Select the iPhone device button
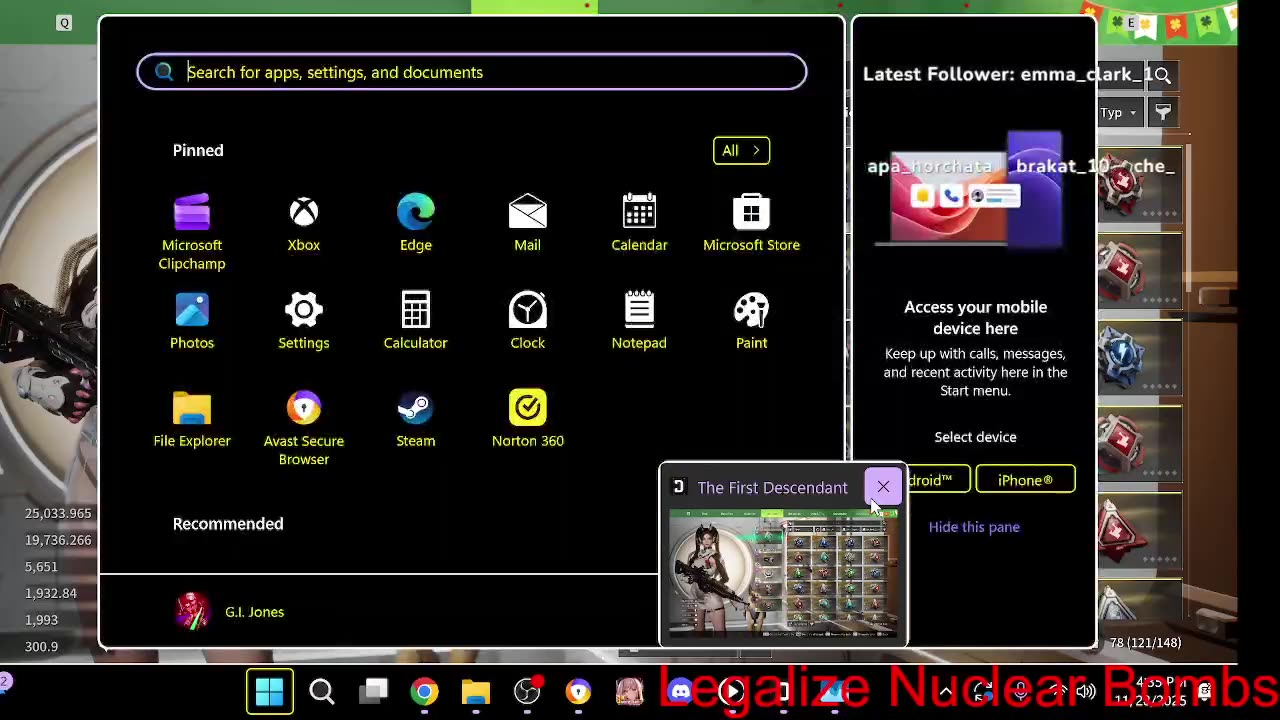Viewport: 1280px width, 720px height. click(x=1025, y=480)
